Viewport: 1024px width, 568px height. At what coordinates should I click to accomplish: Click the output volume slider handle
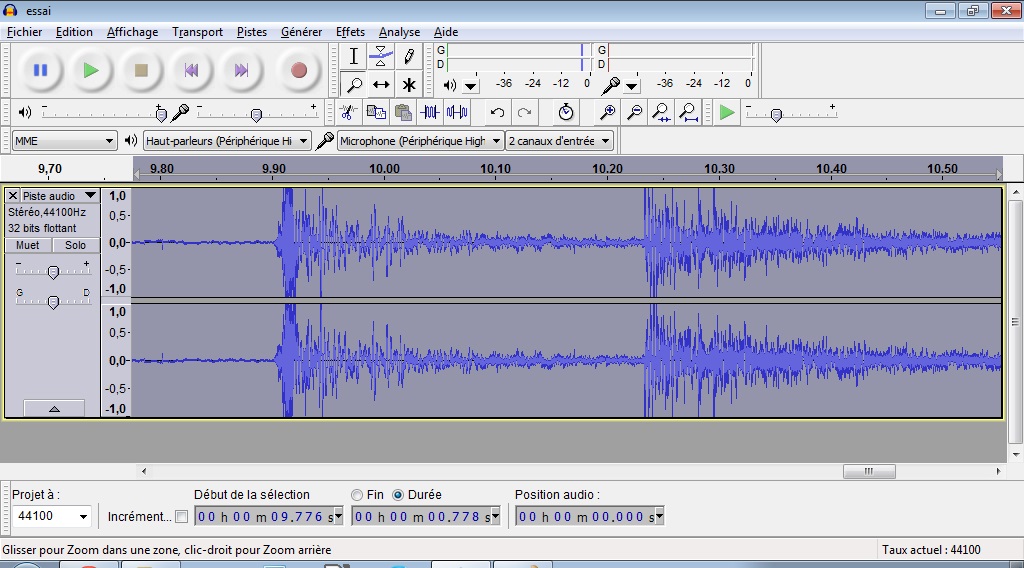click(161, 115)
